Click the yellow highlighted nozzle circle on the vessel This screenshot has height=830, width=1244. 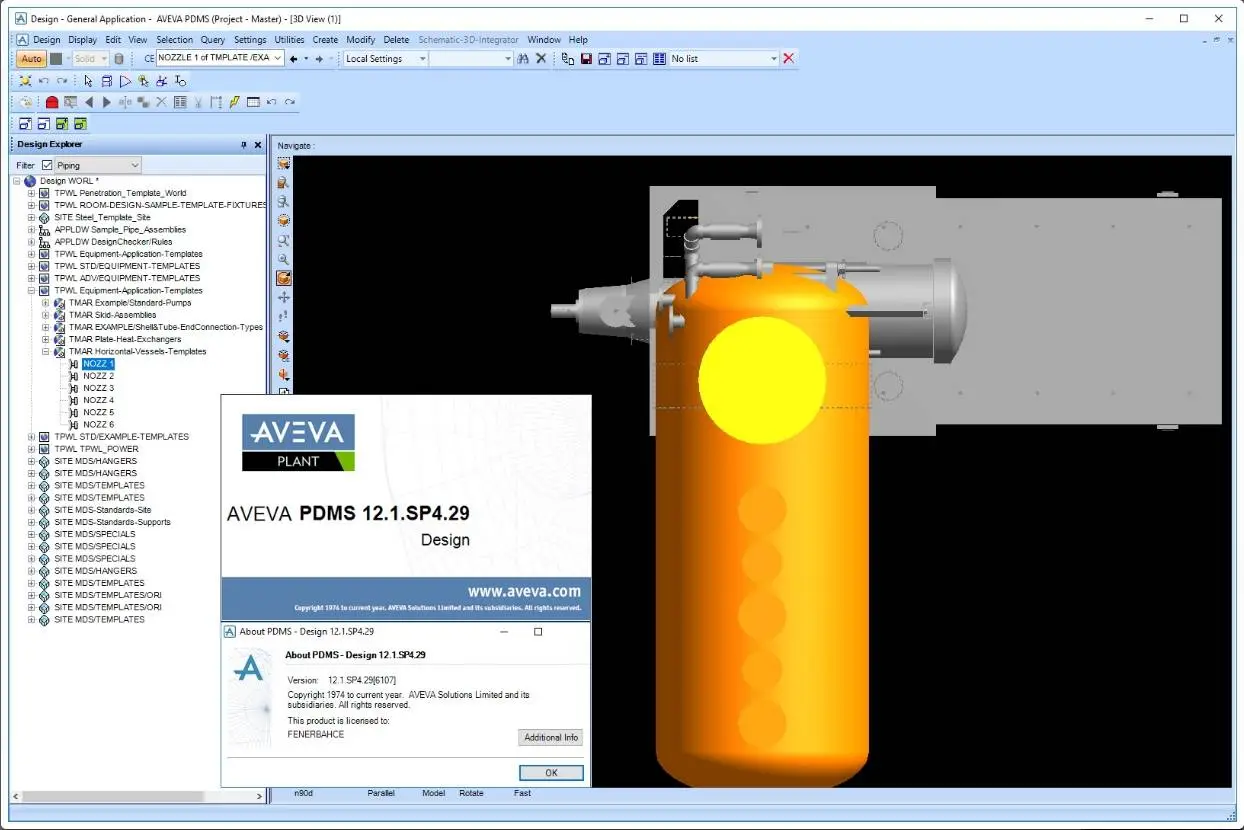pos(762,379)
